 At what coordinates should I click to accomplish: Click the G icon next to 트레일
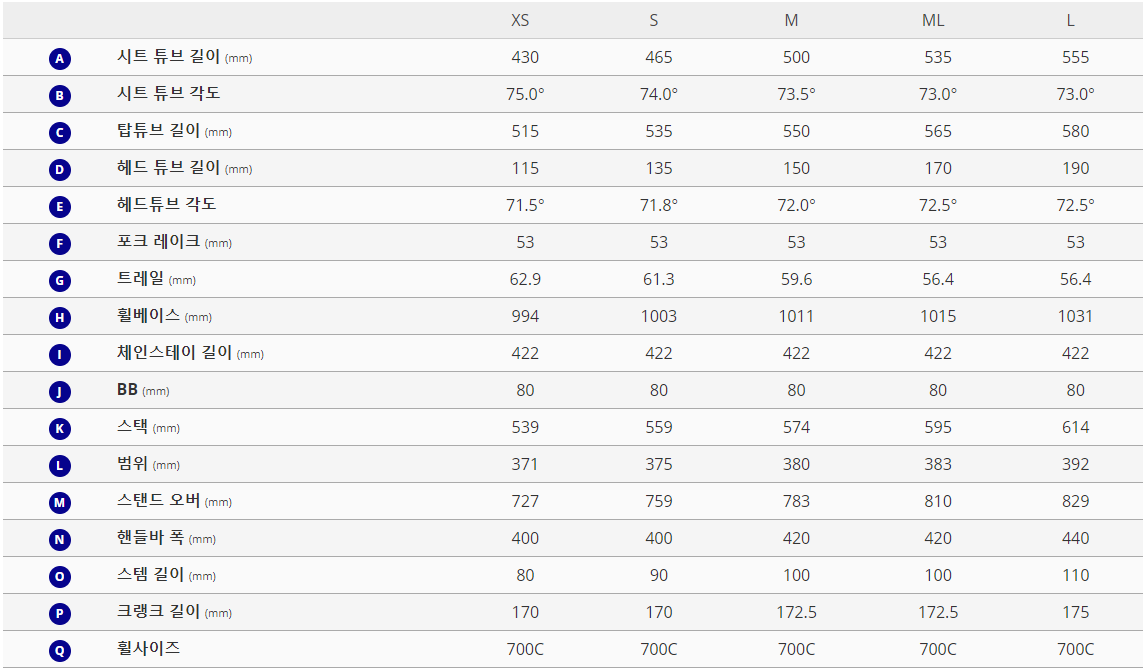tap(60, 281)
